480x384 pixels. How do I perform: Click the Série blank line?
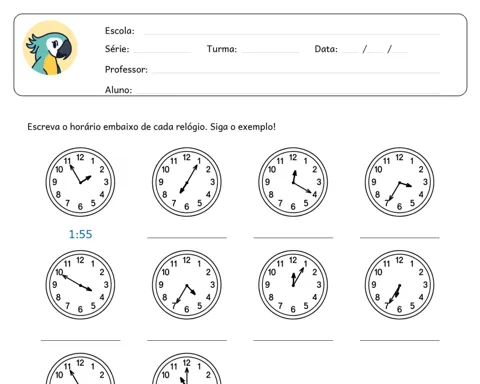point(163,52)
